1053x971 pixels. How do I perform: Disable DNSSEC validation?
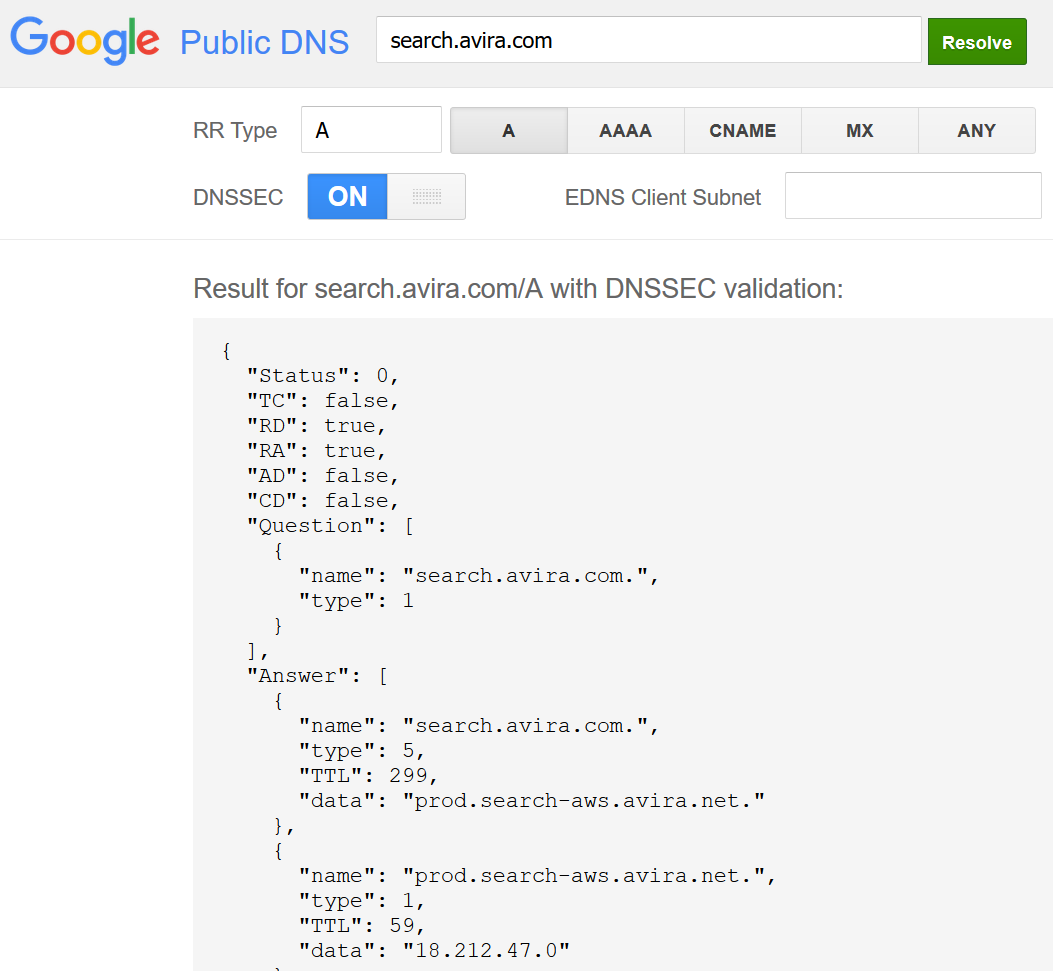pyautogui.click(x=427, y=196)
